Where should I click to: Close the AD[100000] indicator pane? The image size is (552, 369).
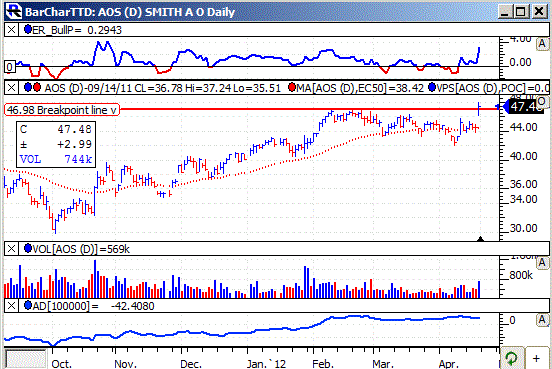pyautogui.click(x=11, y=306)
